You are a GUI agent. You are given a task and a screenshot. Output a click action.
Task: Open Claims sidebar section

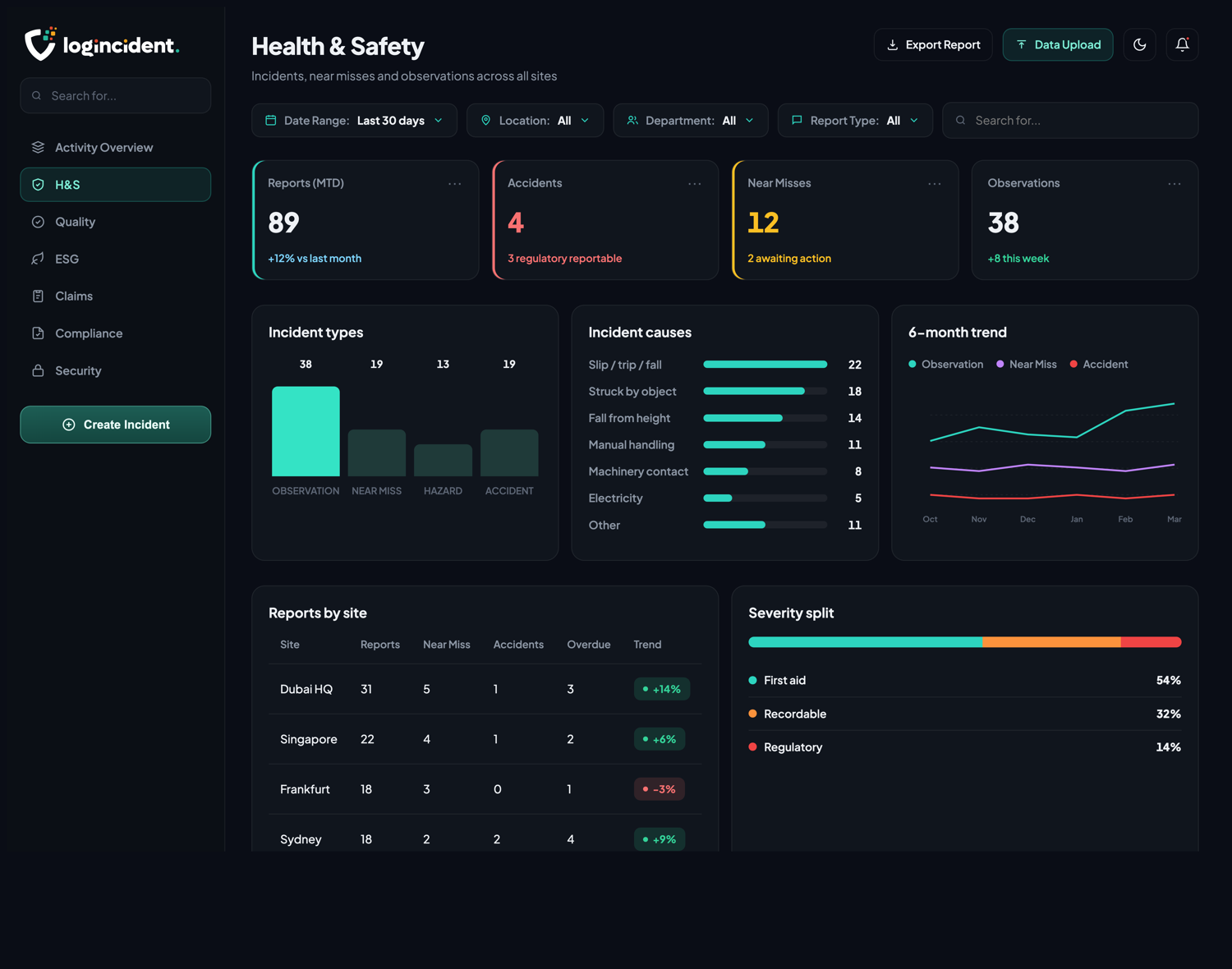tap(116, 296)
